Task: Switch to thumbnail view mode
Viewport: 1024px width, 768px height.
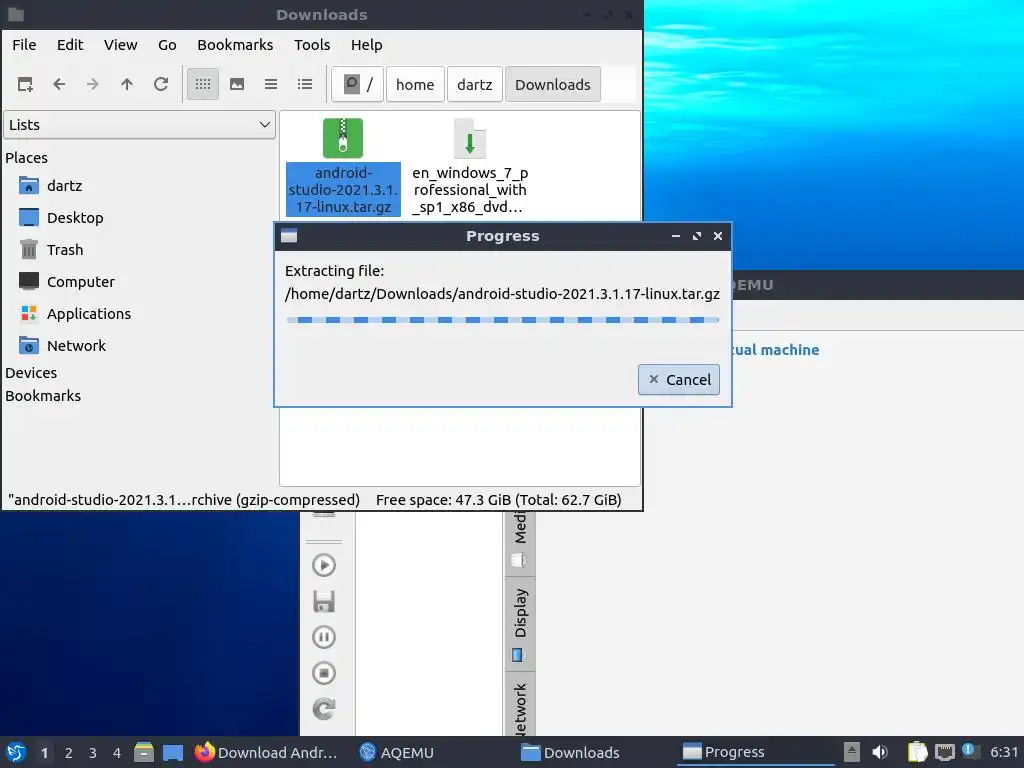Action: (237, 84)
